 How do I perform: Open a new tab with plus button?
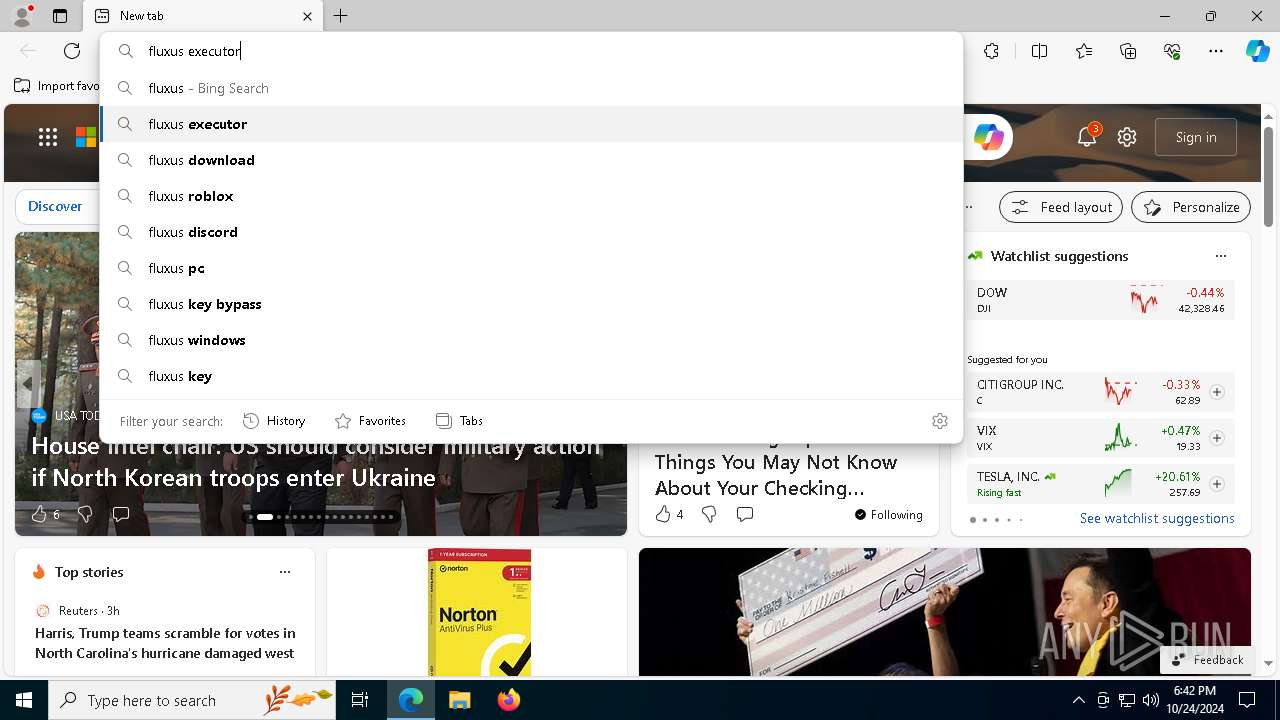click(x=340, y=16)
